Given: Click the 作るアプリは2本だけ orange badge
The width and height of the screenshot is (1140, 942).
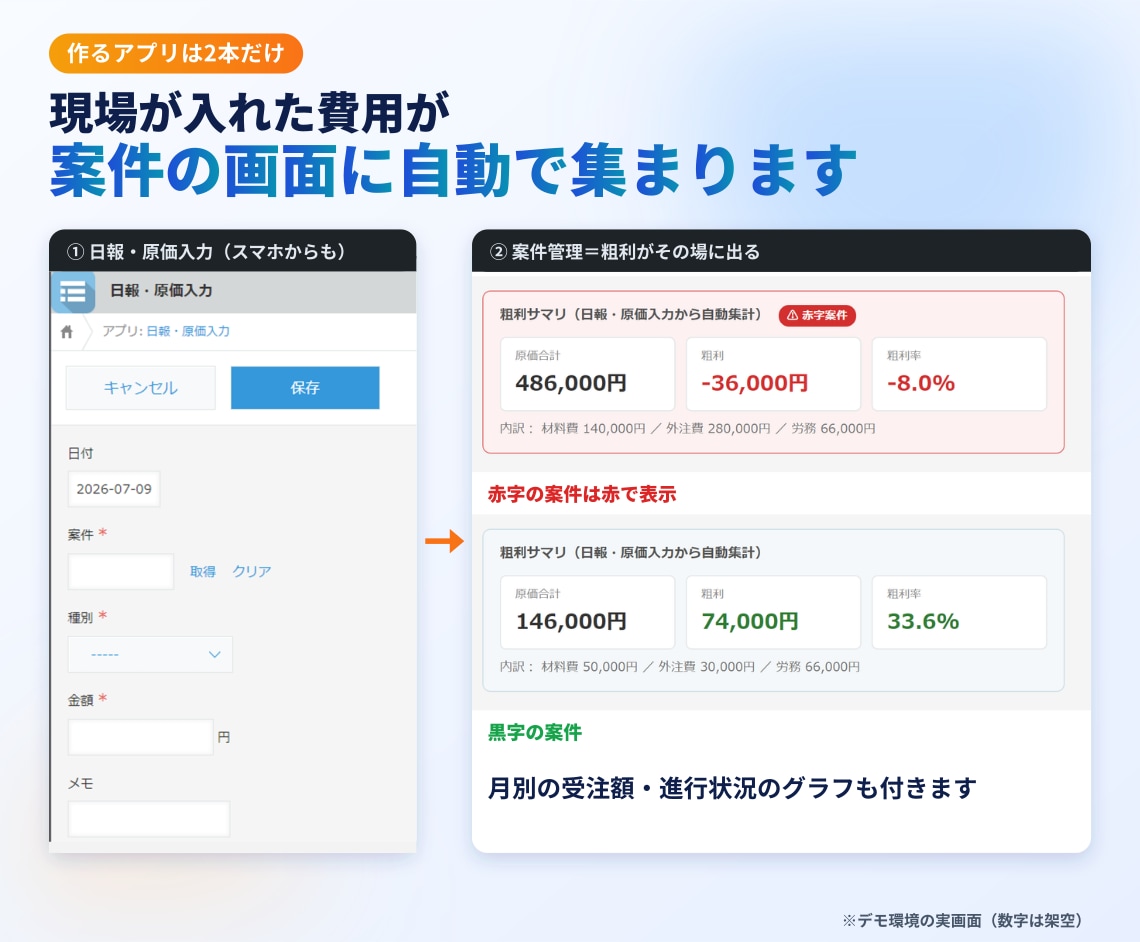Looking at the screenshot, I should pos(176,53).
